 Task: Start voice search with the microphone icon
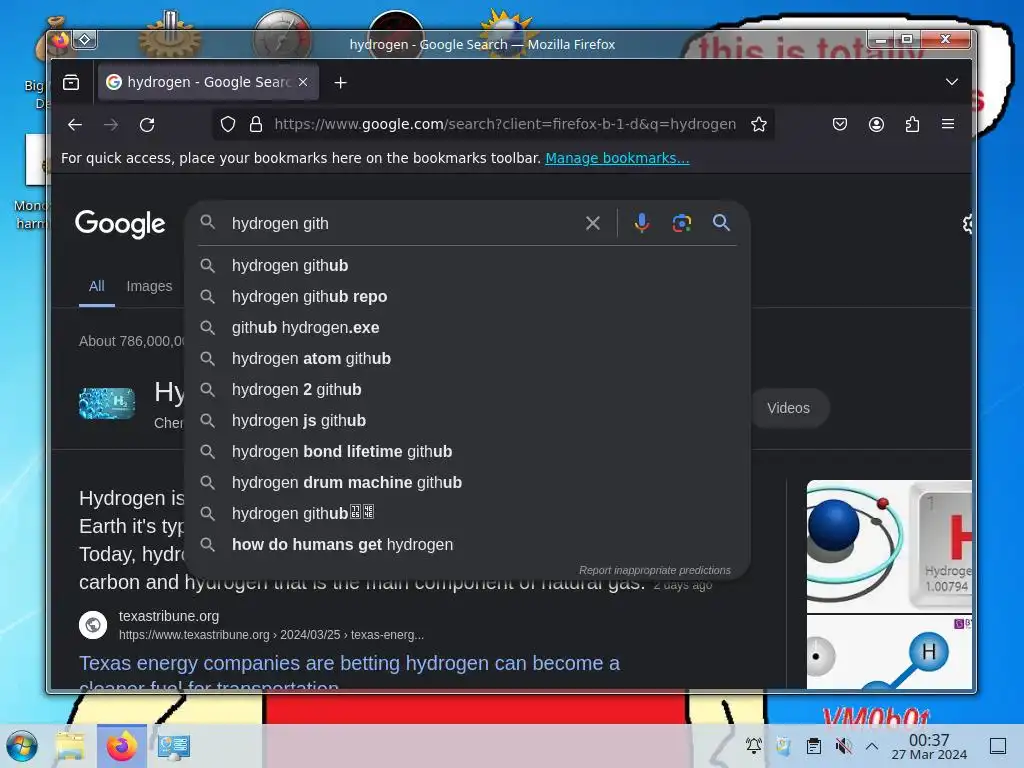pyautogui.click(x=642, y=223)
